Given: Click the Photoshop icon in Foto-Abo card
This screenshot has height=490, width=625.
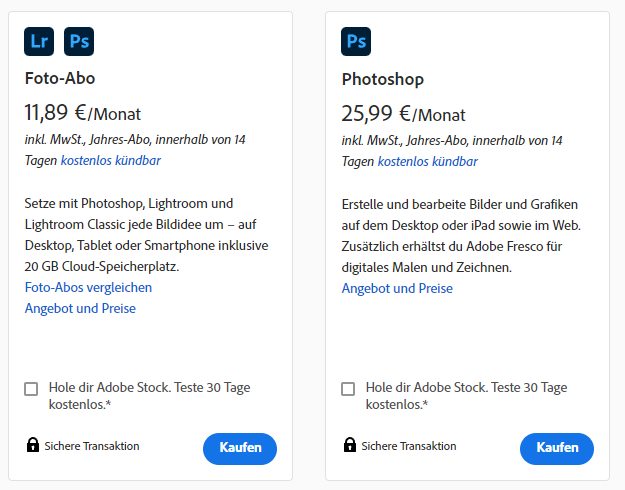Looking at the screenshot, I should 78,42.
